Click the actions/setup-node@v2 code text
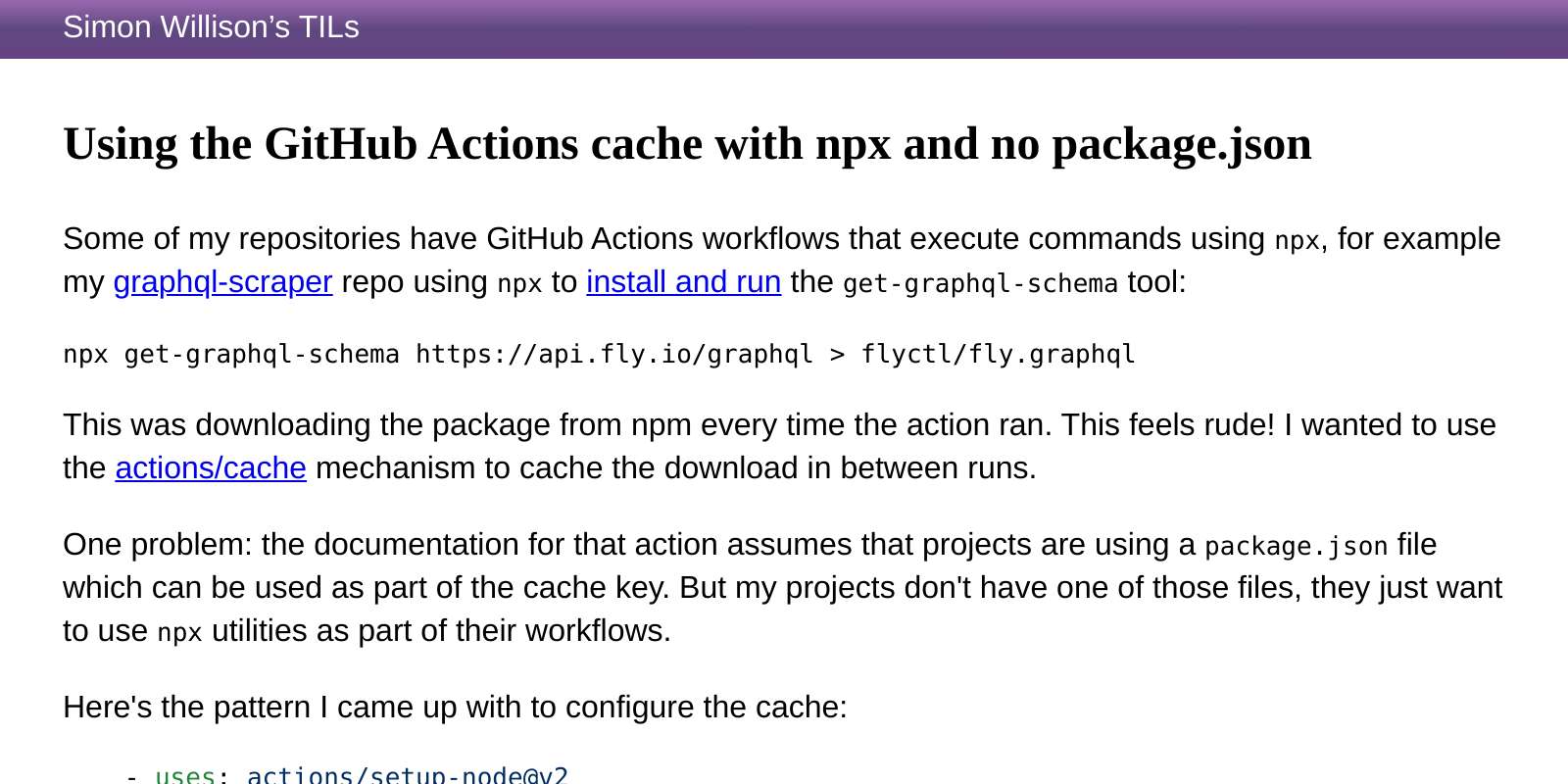1568x784 pixels. (x=409, y=774)
